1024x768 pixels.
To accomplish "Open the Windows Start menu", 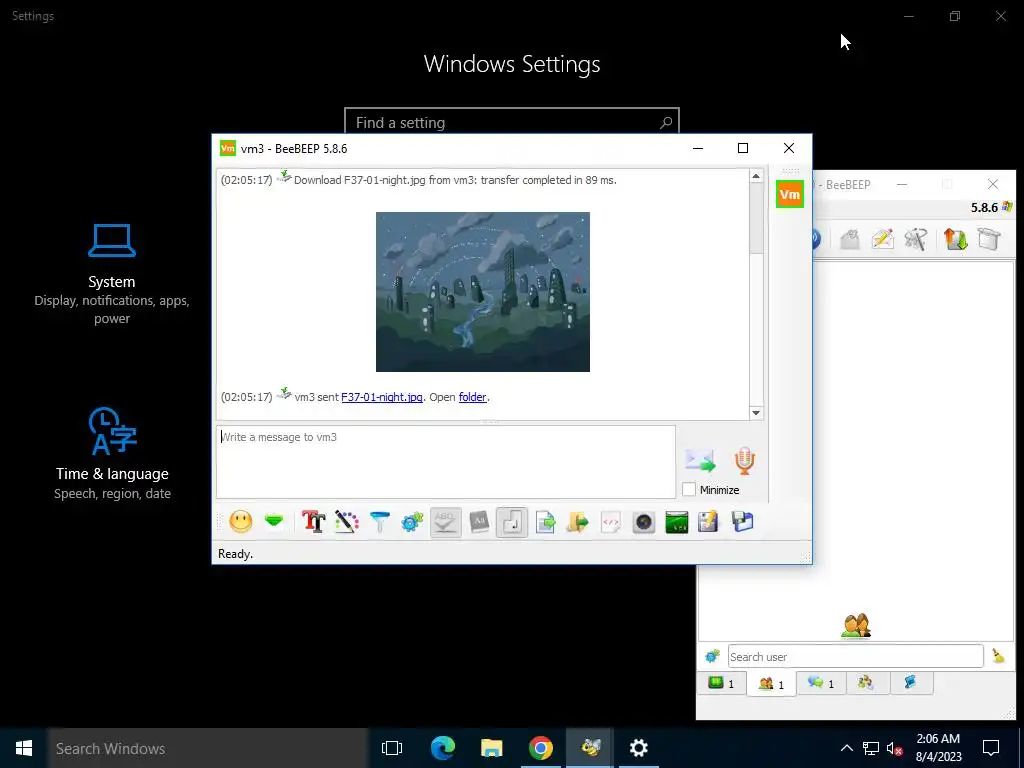I will click(x=24, y=748).
